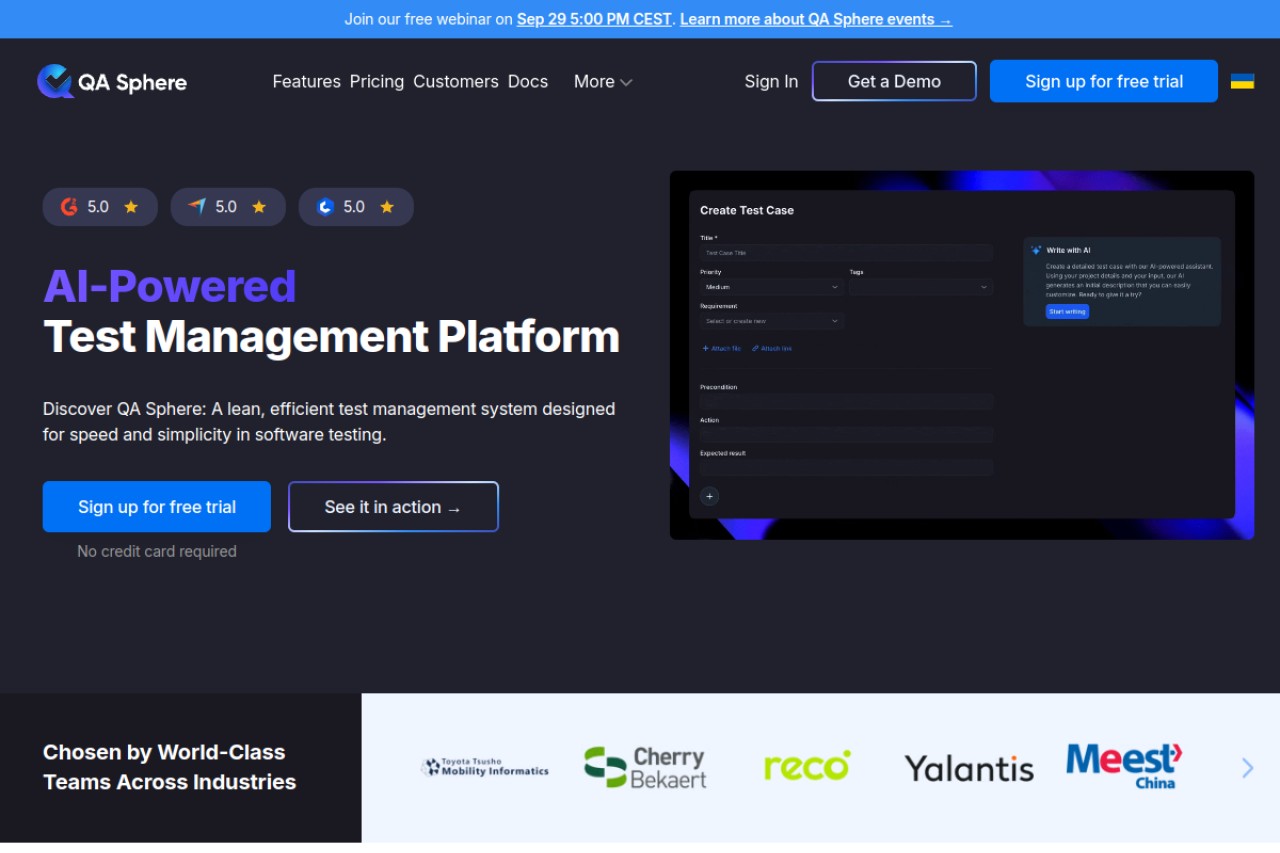1280x853 pixels.
Task: Open the Sep 29 webinar link
Action: pyautogui.click(x=594, y=19)
